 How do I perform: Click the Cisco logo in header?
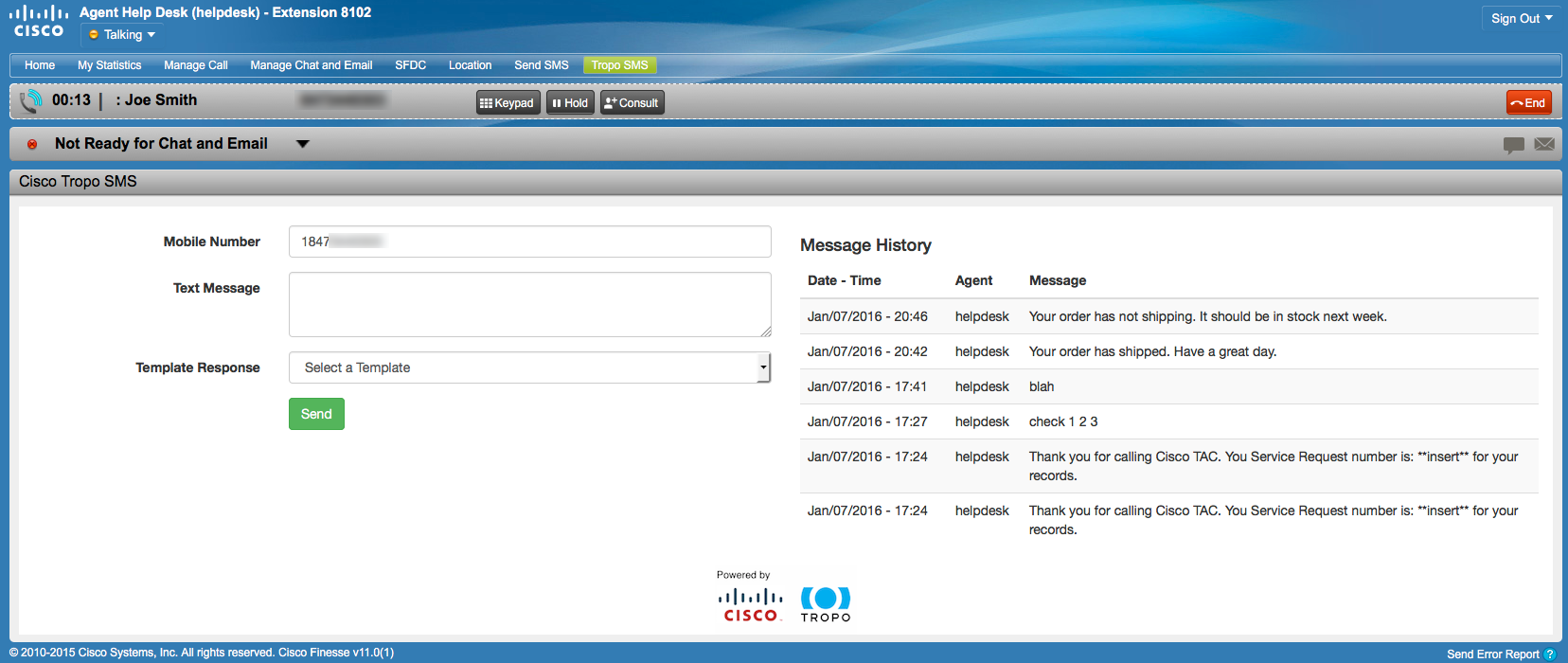coord(39,21)
